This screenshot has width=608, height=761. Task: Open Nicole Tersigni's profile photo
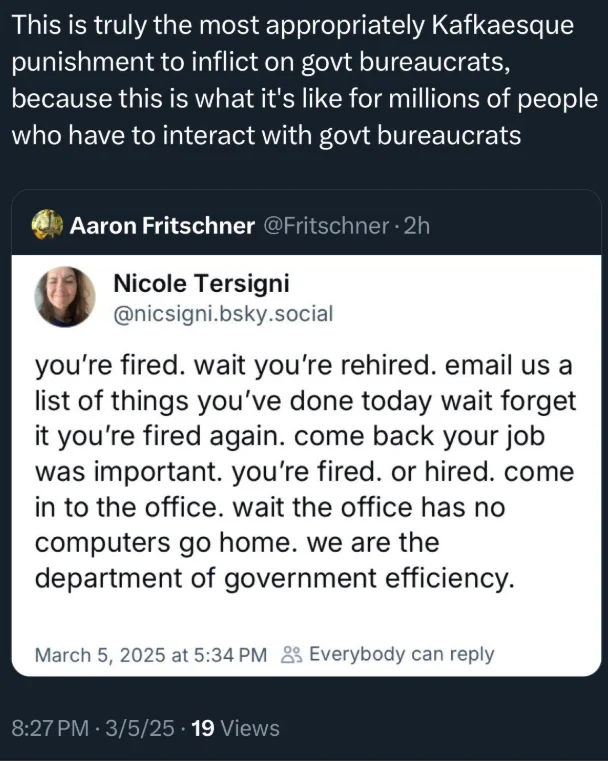65,298
